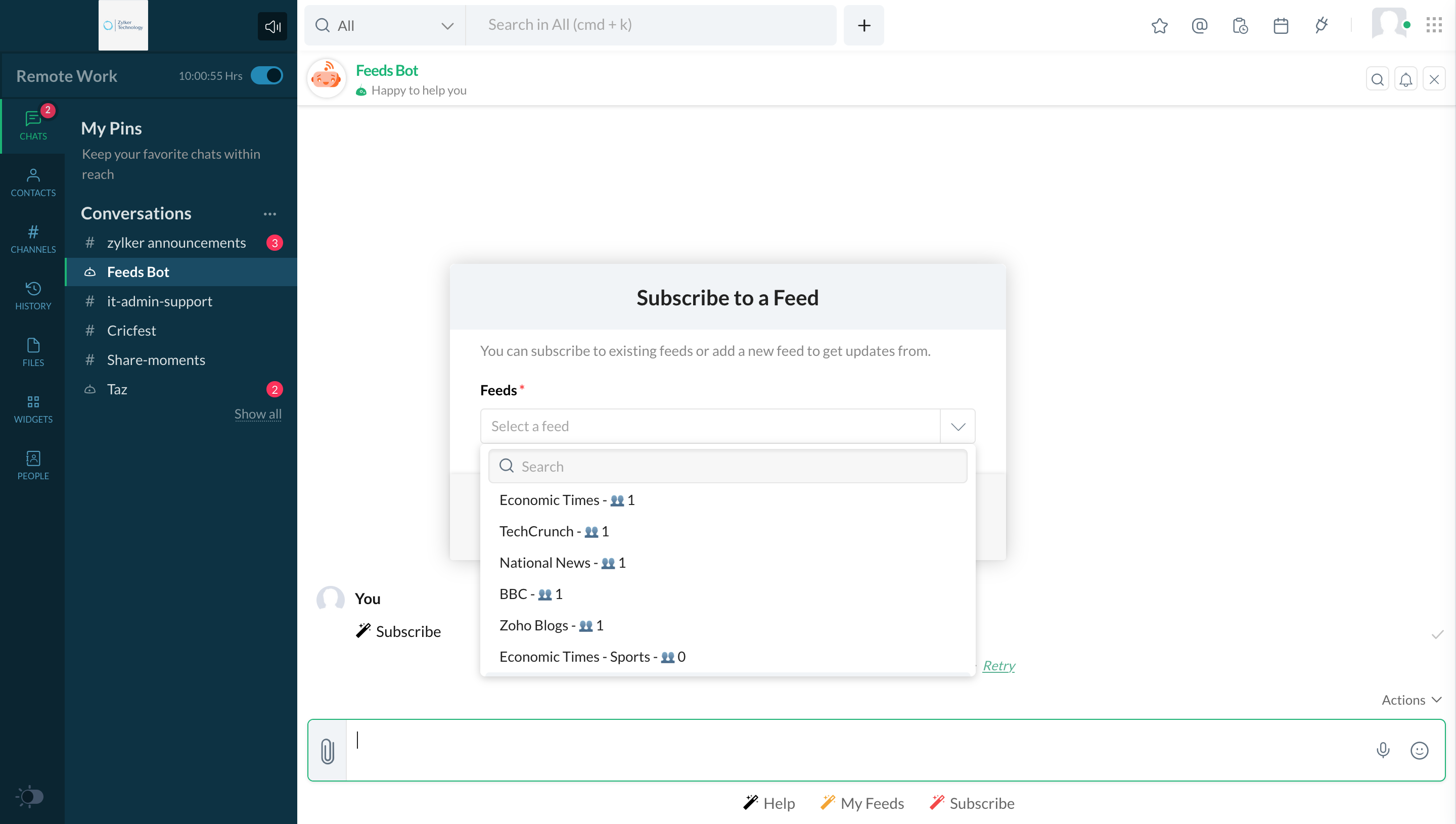
Task: Expand the Select a feed dropdown
Action: pyautogui.click(x=958, y=426)
